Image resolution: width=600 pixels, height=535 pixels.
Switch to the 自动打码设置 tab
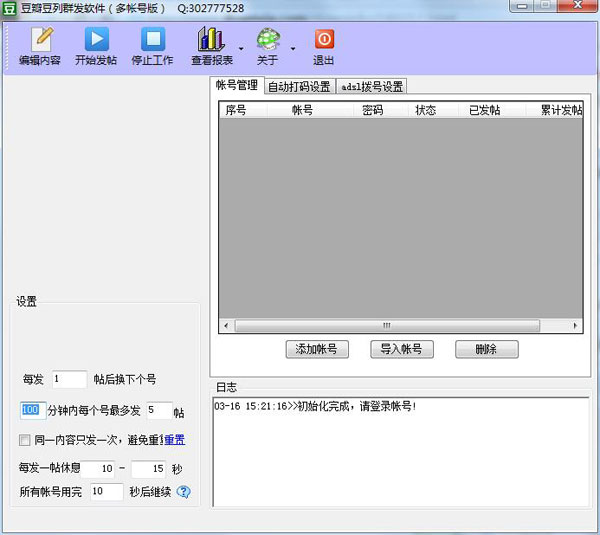point(299,86)
